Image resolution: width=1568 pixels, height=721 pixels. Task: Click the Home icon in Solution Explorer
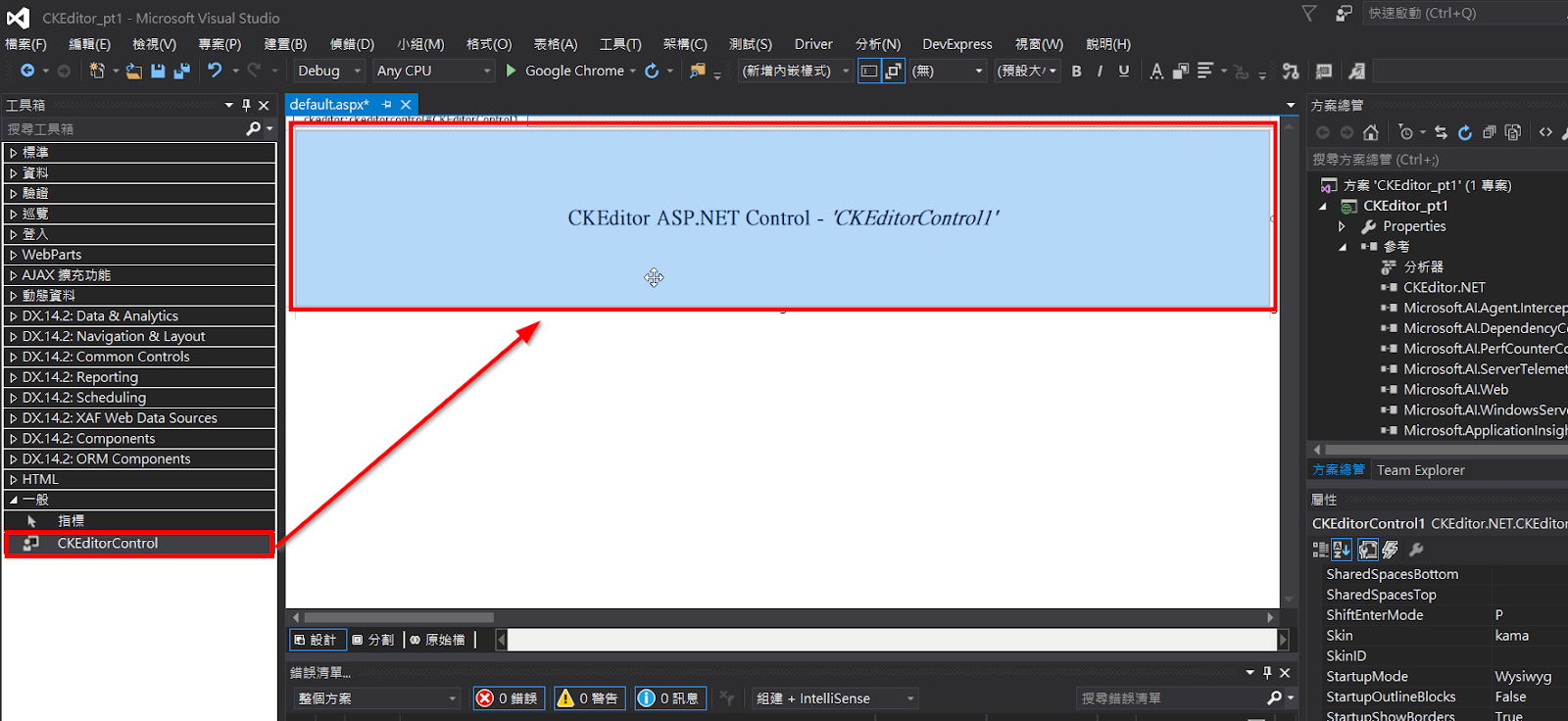pos(1370,132)
